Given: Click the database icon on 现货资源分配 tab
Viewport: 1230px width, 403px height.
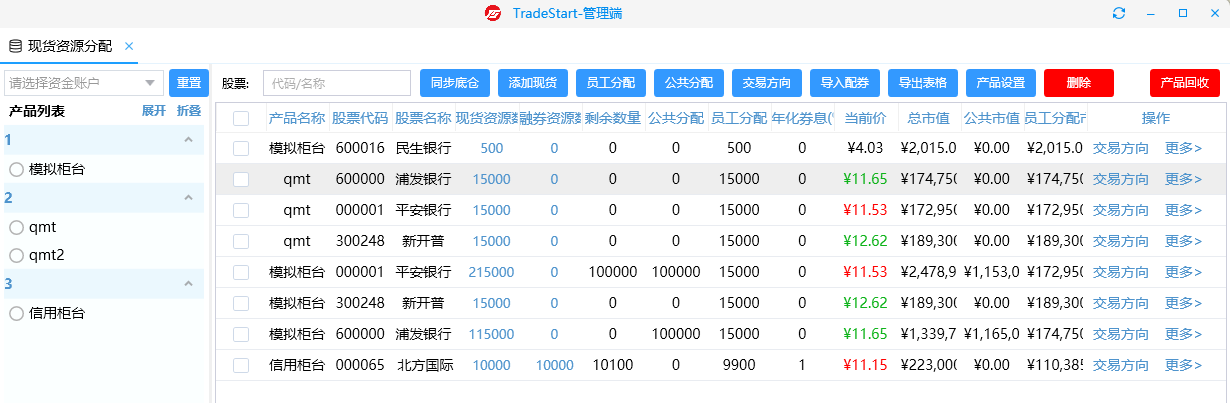Looking at the screenshot, I should pyautogui.click(x=15, y=46).
